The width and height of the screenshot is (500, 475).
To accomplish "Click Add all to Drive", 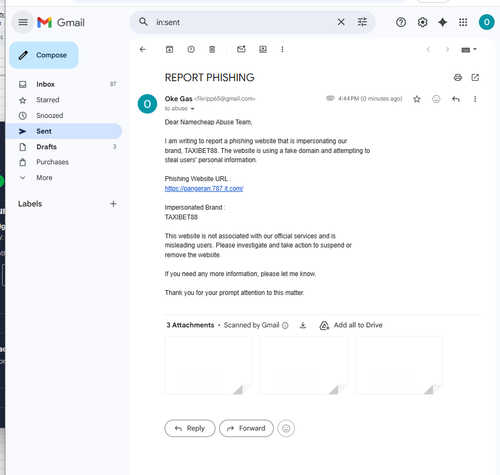I will point(351,325).
